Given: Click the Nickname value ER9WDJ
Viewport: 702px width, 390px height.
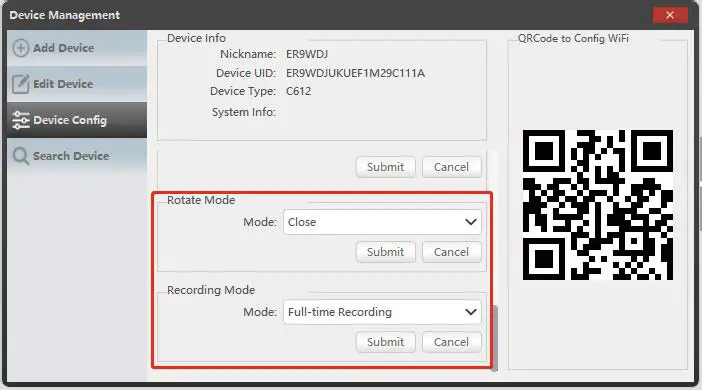Looking at the screenshot, I should coord(307,54).
